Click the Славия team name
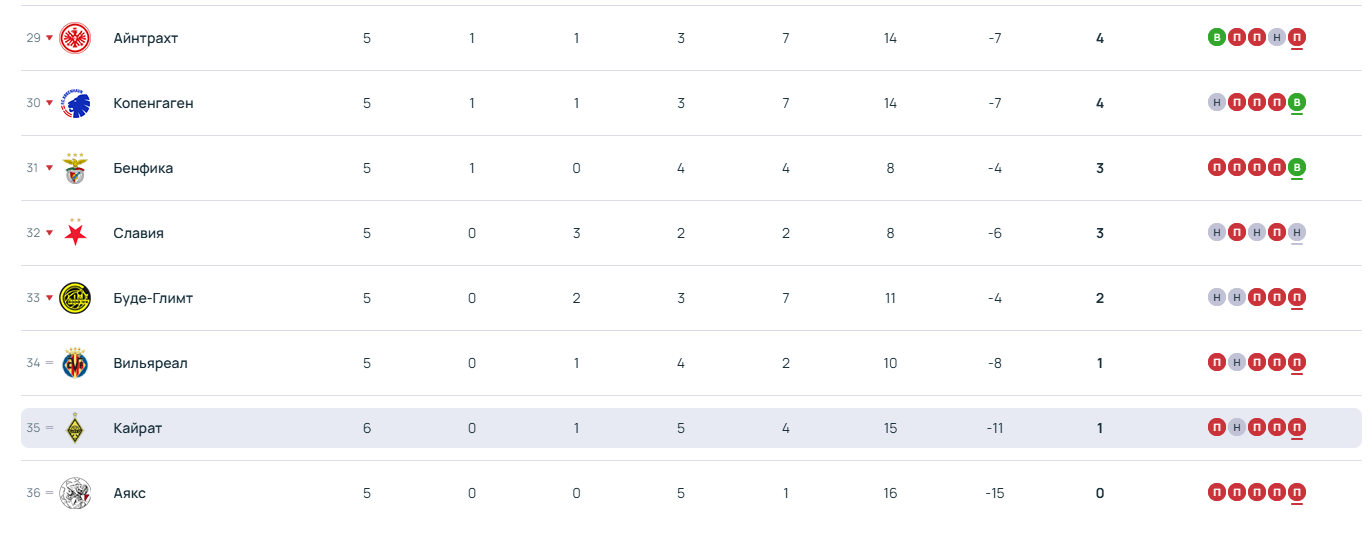The image size is (1370, 538). pyautogui.click(x=139, y=233)
